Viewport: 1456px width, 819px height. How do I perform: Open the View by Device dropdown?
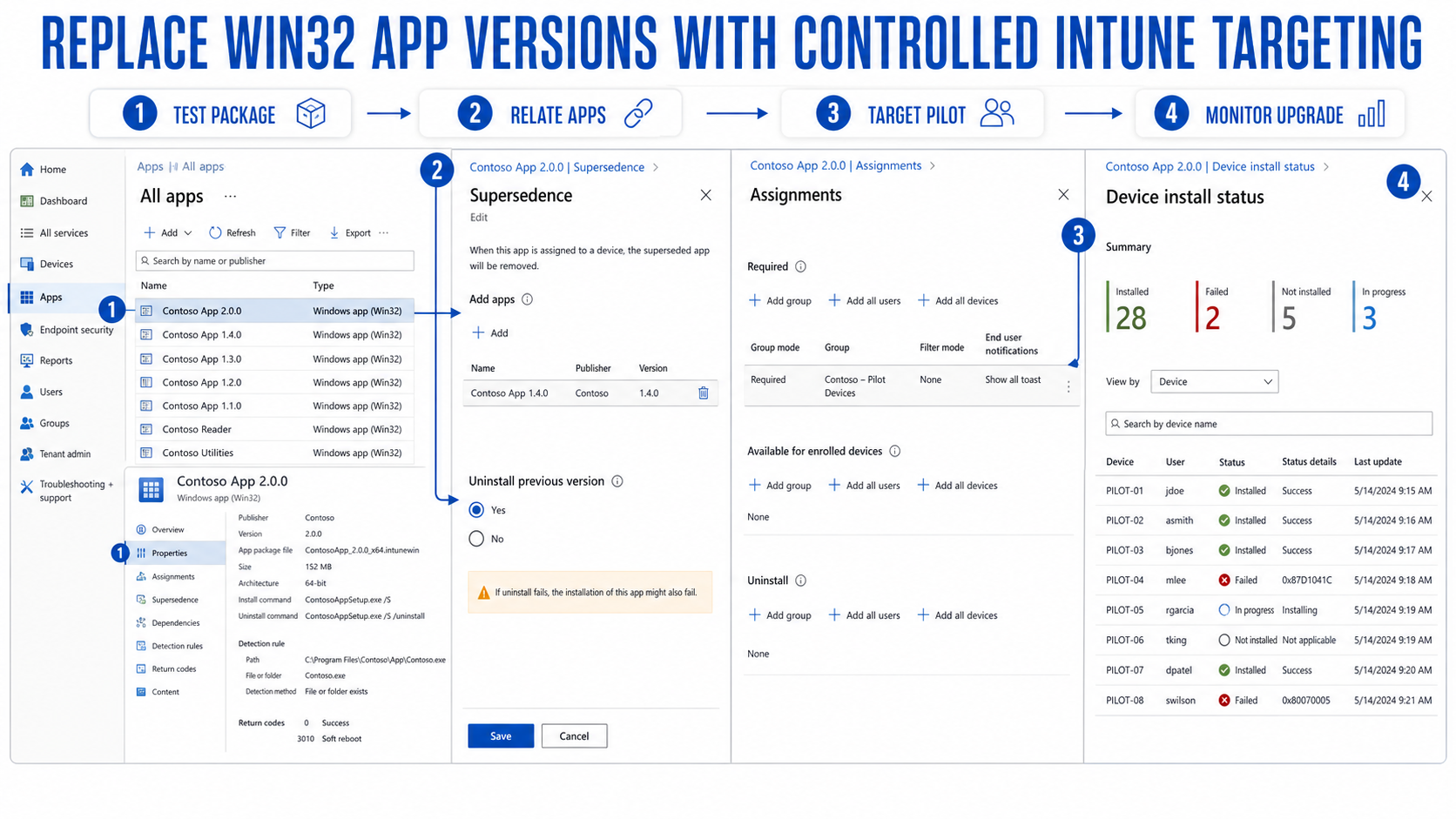[x=1214, y=382]
